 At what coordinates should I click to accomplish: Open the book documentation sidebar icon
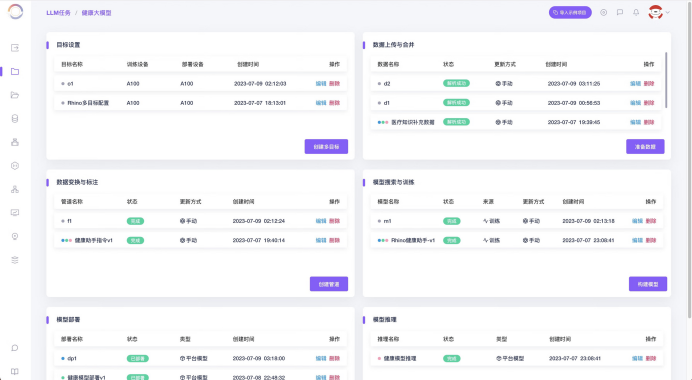[15, 372]
